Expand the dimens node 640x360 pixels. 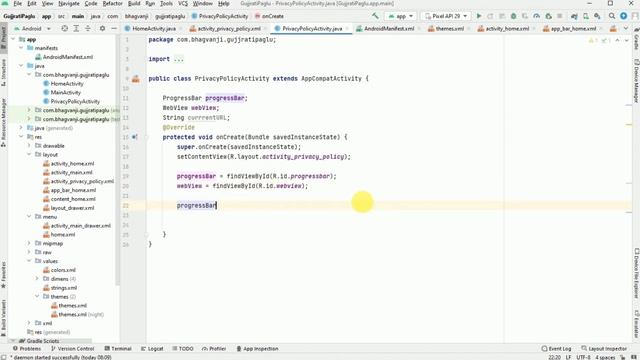(x=37, y=279)
